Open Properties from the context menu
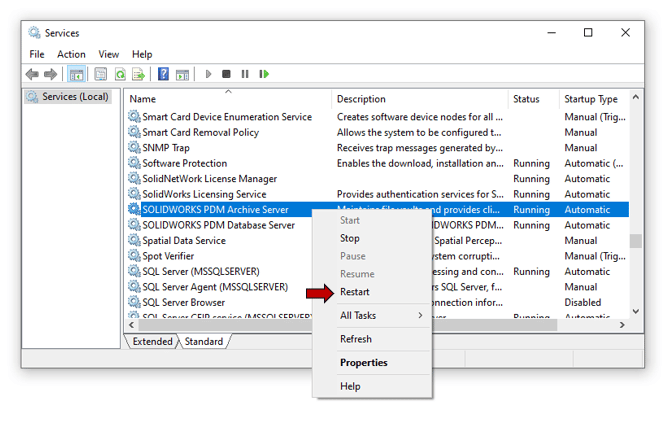 click(x=372, y=362)
